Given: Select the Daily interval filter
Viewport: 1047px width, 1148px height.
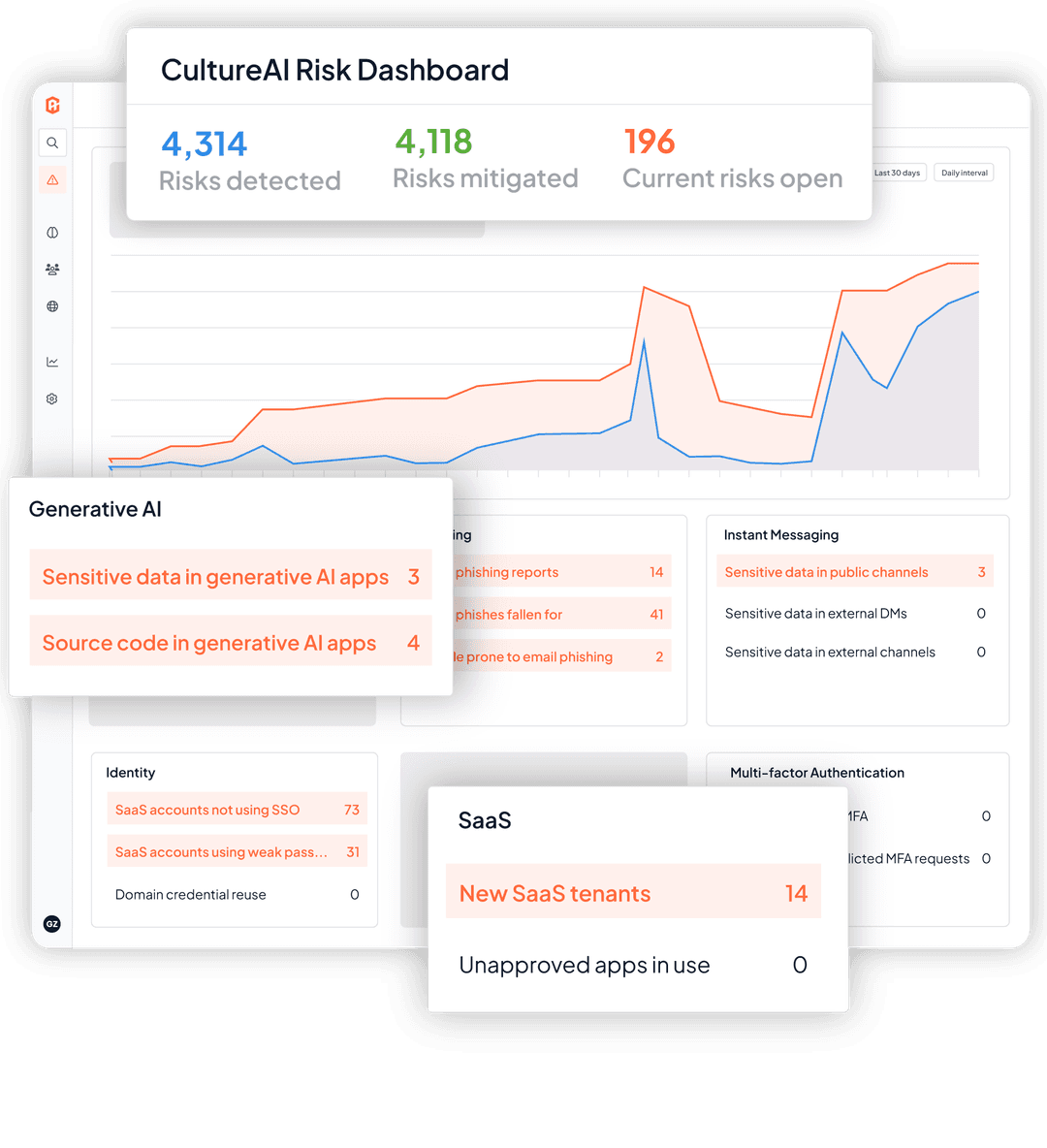Looking at the screenshot, I should 965,173.
